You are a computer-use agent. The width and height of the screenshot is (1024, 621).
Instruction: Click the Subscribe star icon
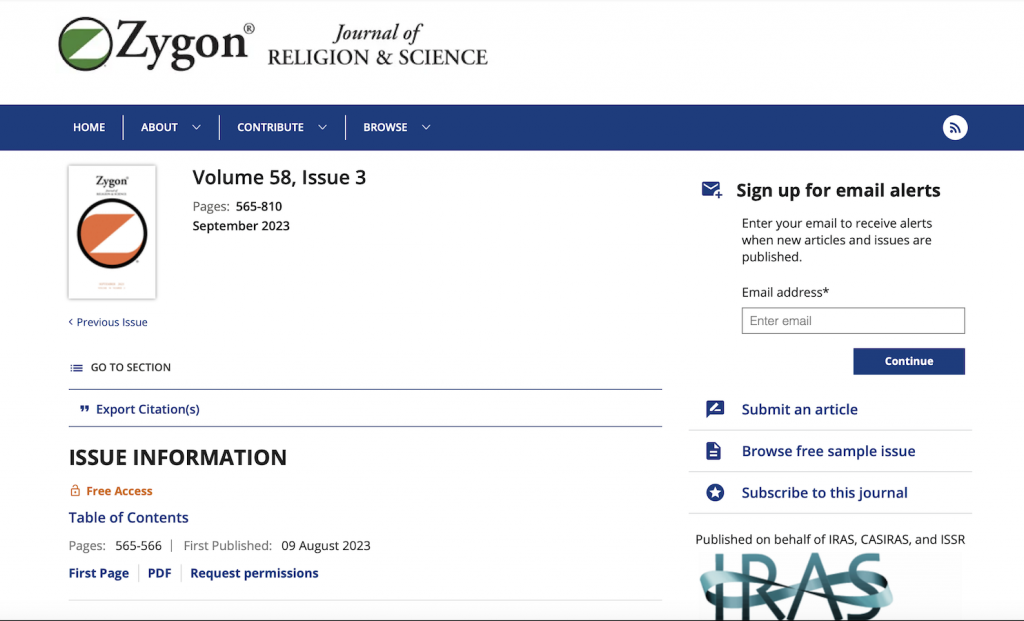[x=714, y=493]
